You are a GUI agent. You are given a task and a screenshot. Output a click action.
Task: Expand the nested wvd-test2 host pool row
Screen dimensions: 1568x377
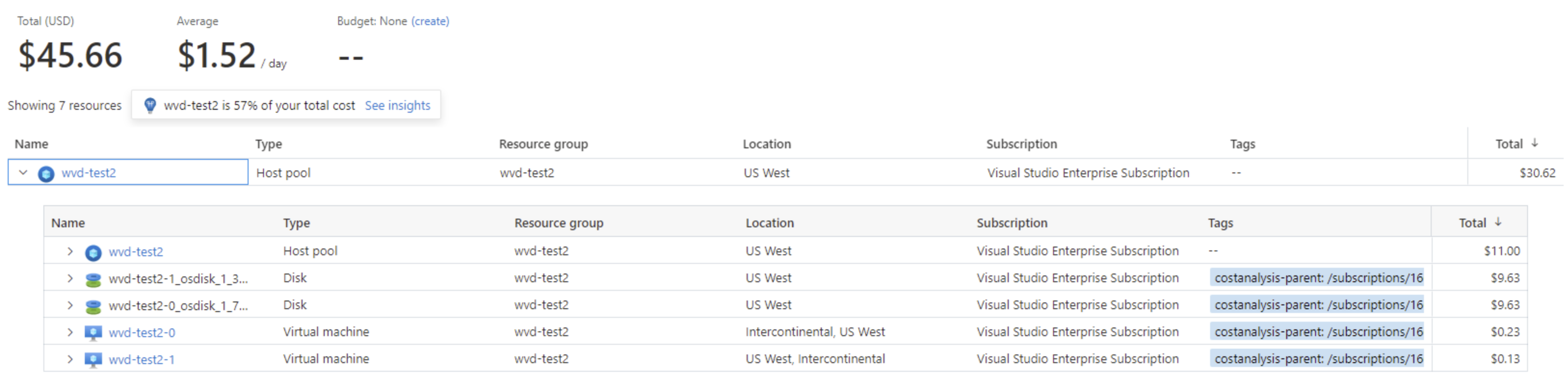click(70, 251)
